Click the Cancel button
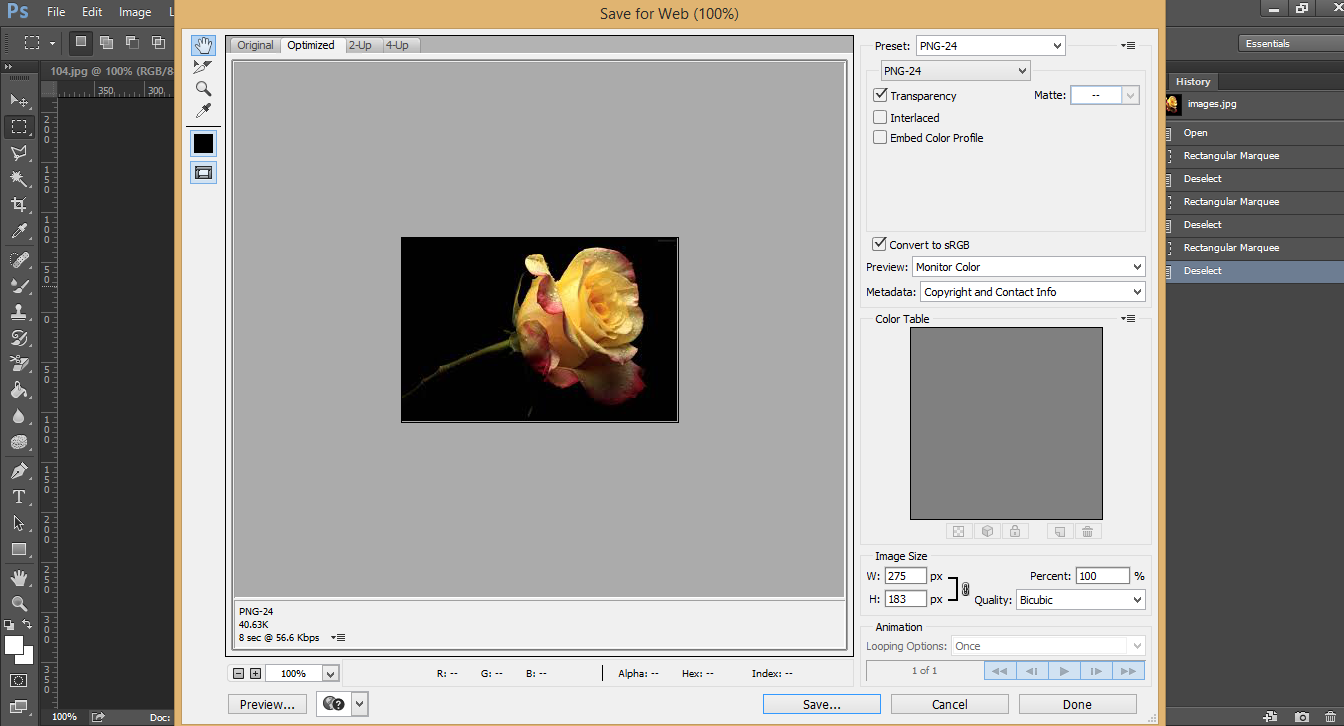This screenshot has height=726, width=1344. tap(949, 704)
